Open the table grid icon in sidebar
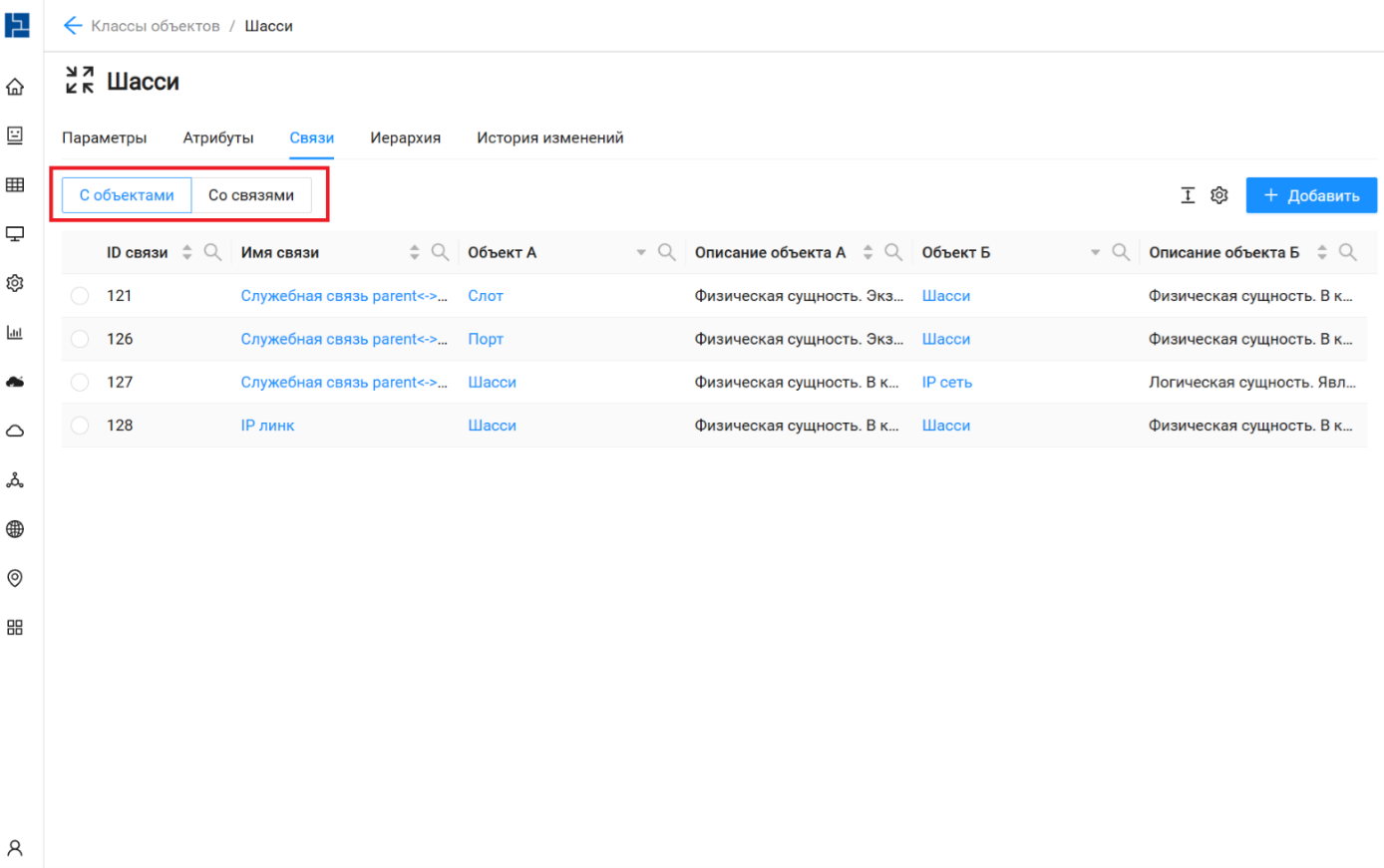 (15, 184)
